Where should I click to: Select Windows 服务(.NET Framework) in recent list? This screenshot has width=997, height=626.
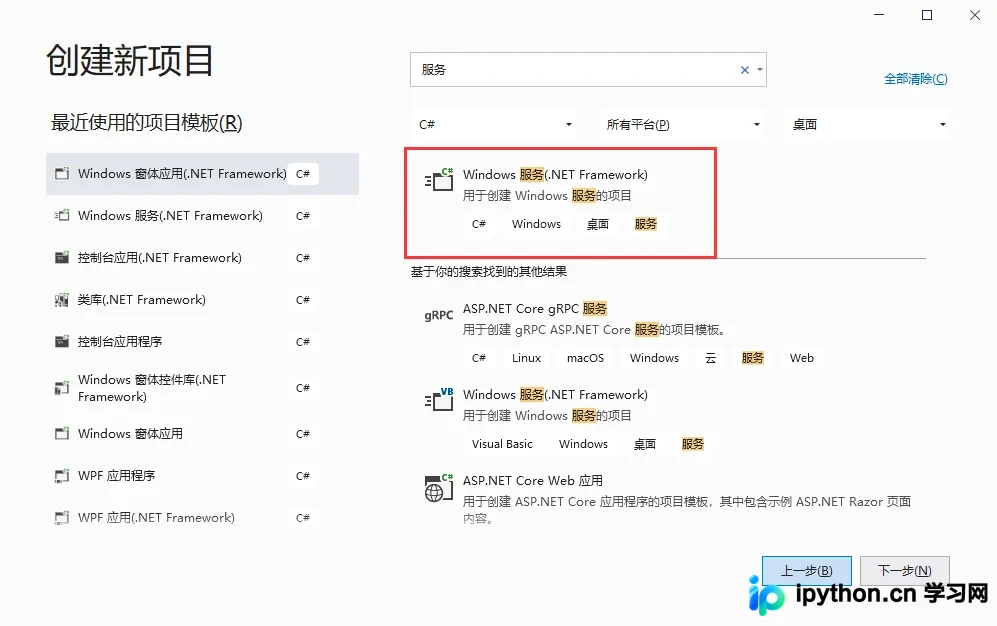[202, 215]
